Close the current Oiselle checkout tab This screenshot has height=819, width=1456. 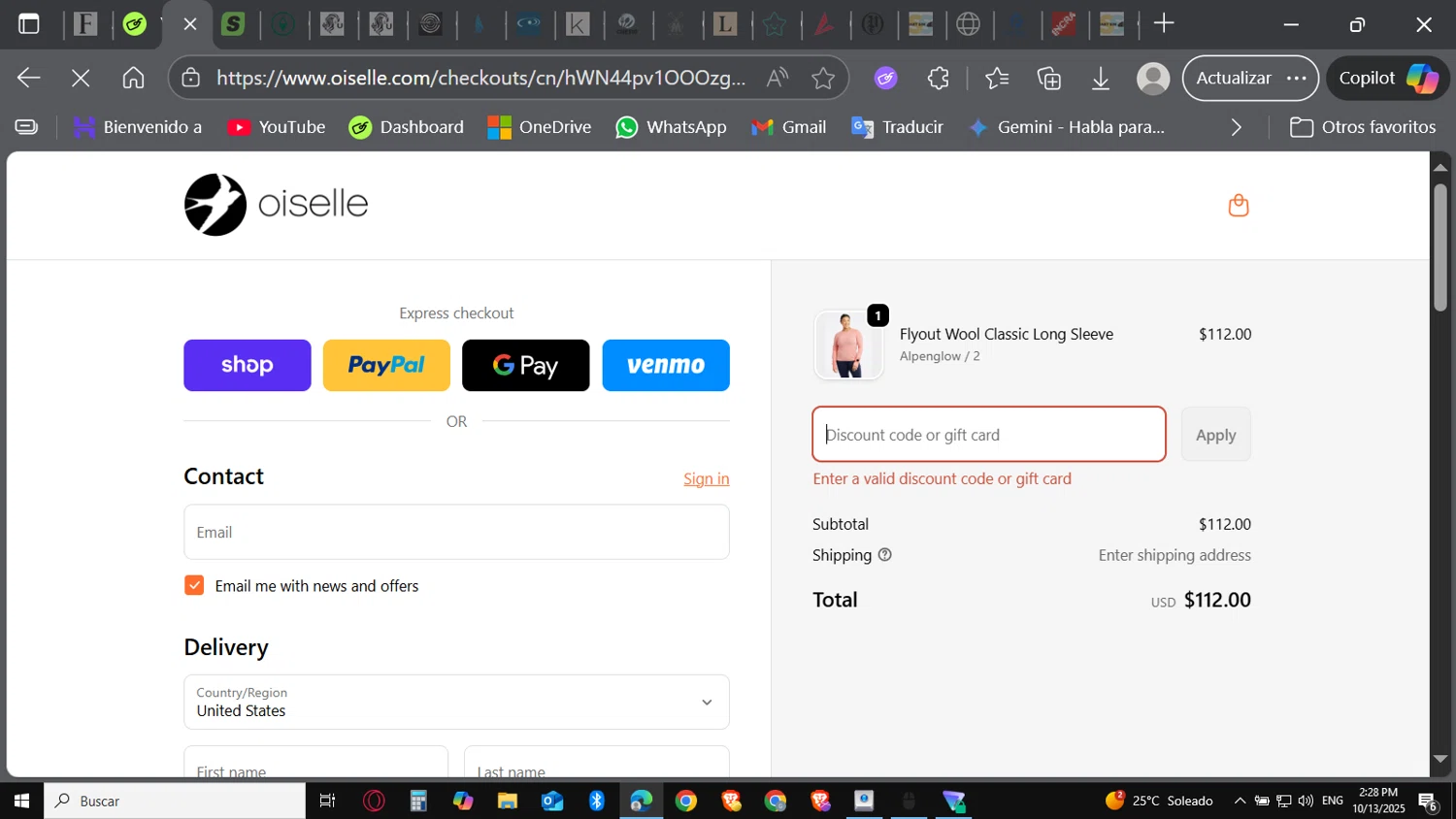190,24
